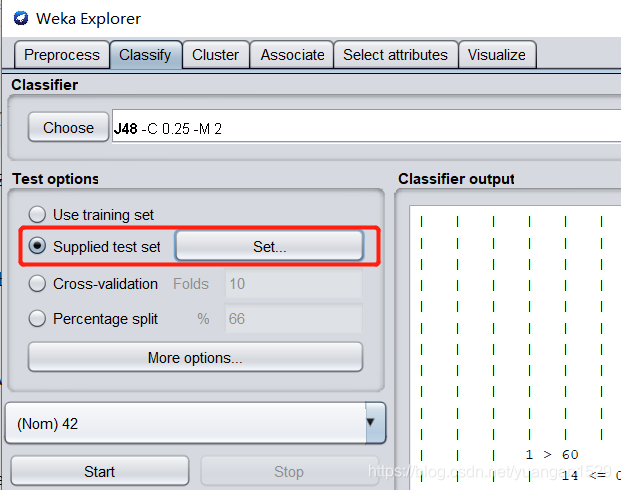Click the Stop button
621x490 pixels.
click(x=289, y=471)
